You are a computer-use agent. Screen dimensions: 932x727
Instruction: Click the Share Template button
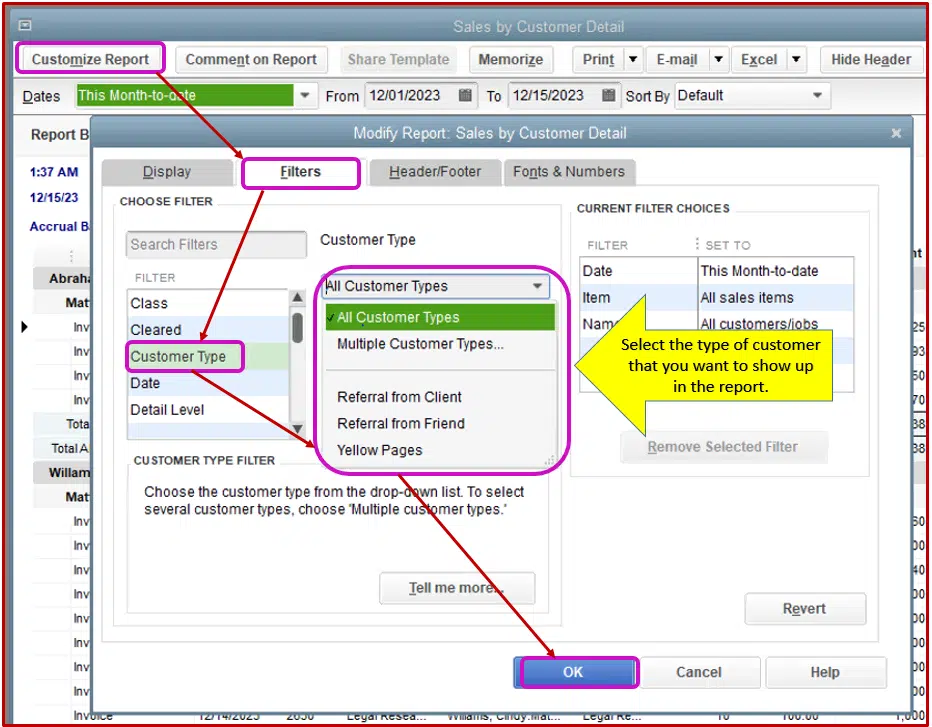tap(398, 59)
